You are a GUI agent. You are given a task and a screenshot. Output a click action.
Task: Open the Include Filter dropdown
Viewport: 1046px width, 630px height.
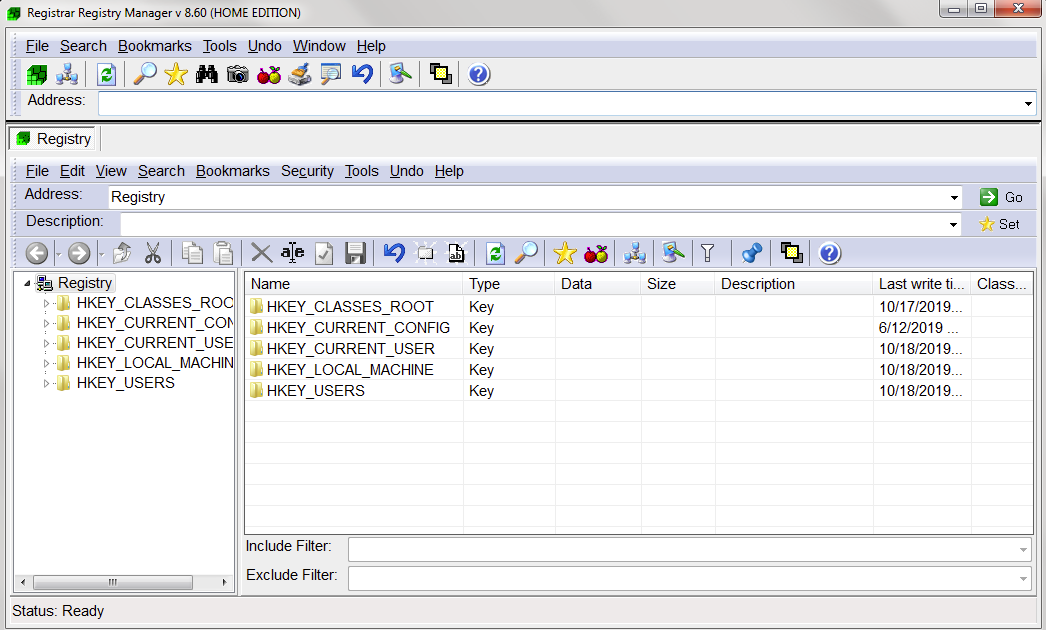pyautogui.click(x=1023, y=550)
